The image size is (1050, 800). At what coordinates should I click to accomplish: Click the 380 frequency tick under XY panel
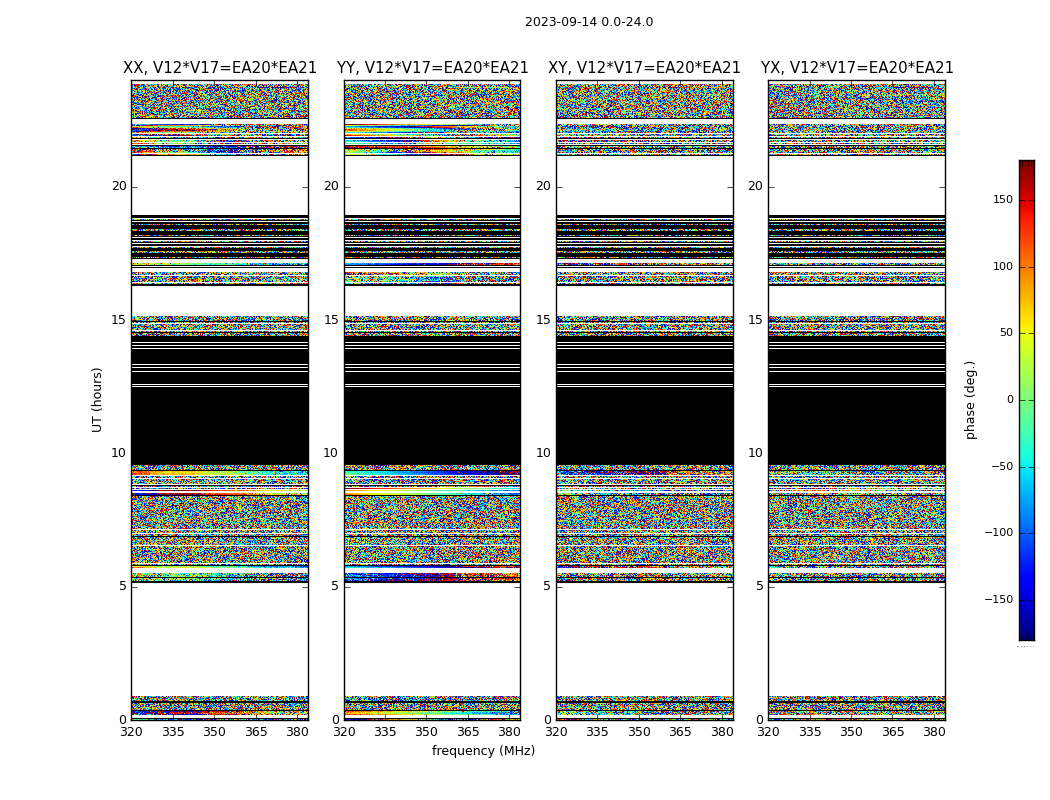722,732
